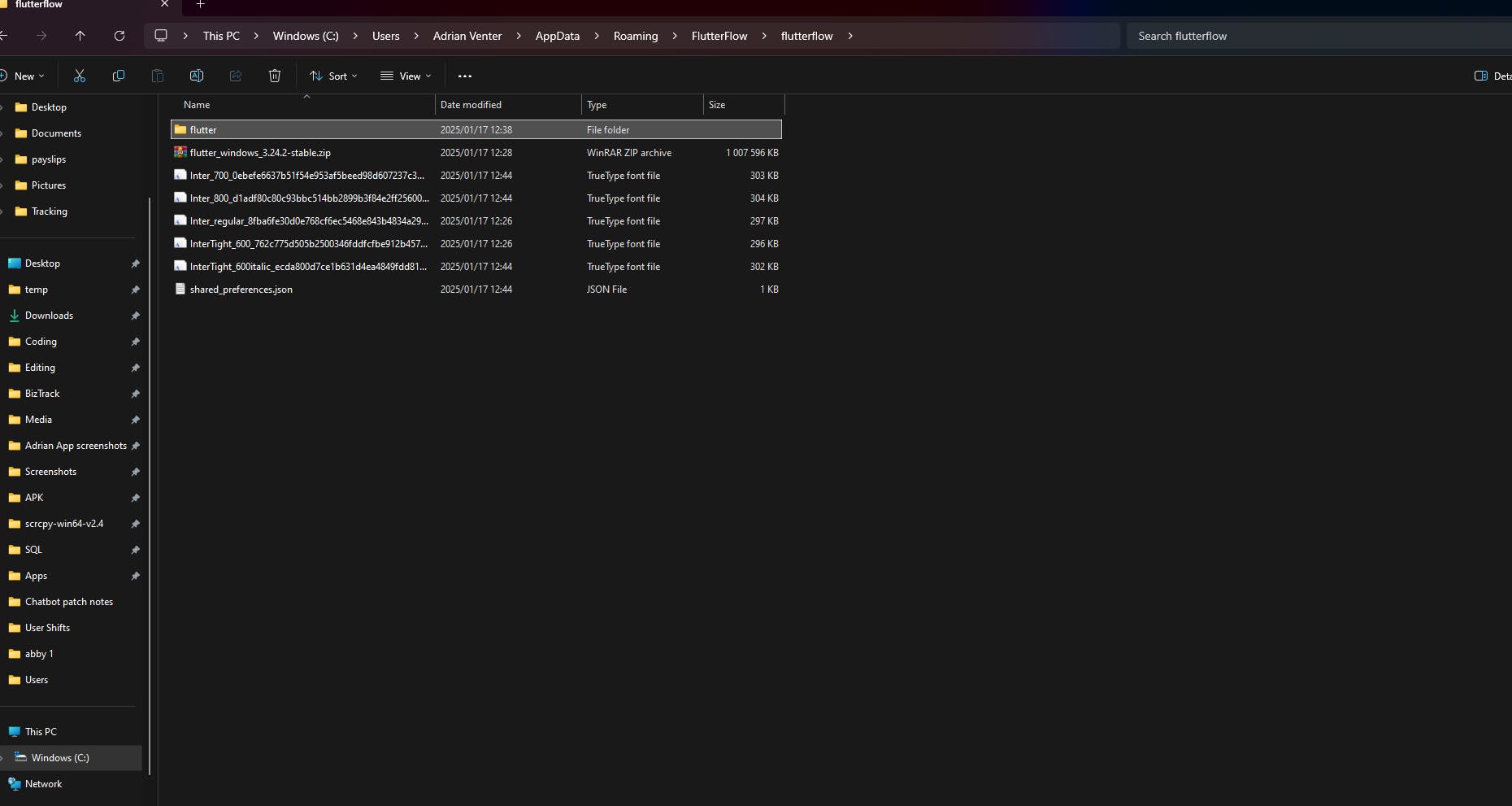Open the See more ellipsis menu
Image resolution: width=1512 pixels, height=806 pixels.
tap(465, 76)
